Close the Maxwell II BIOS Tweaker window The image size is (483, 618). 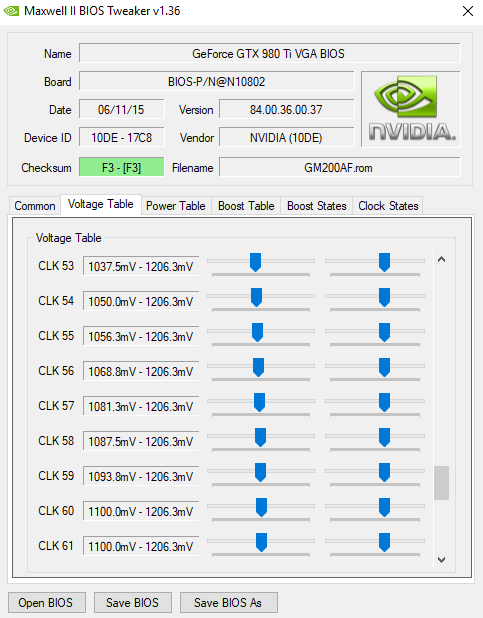tap(468, 11)
